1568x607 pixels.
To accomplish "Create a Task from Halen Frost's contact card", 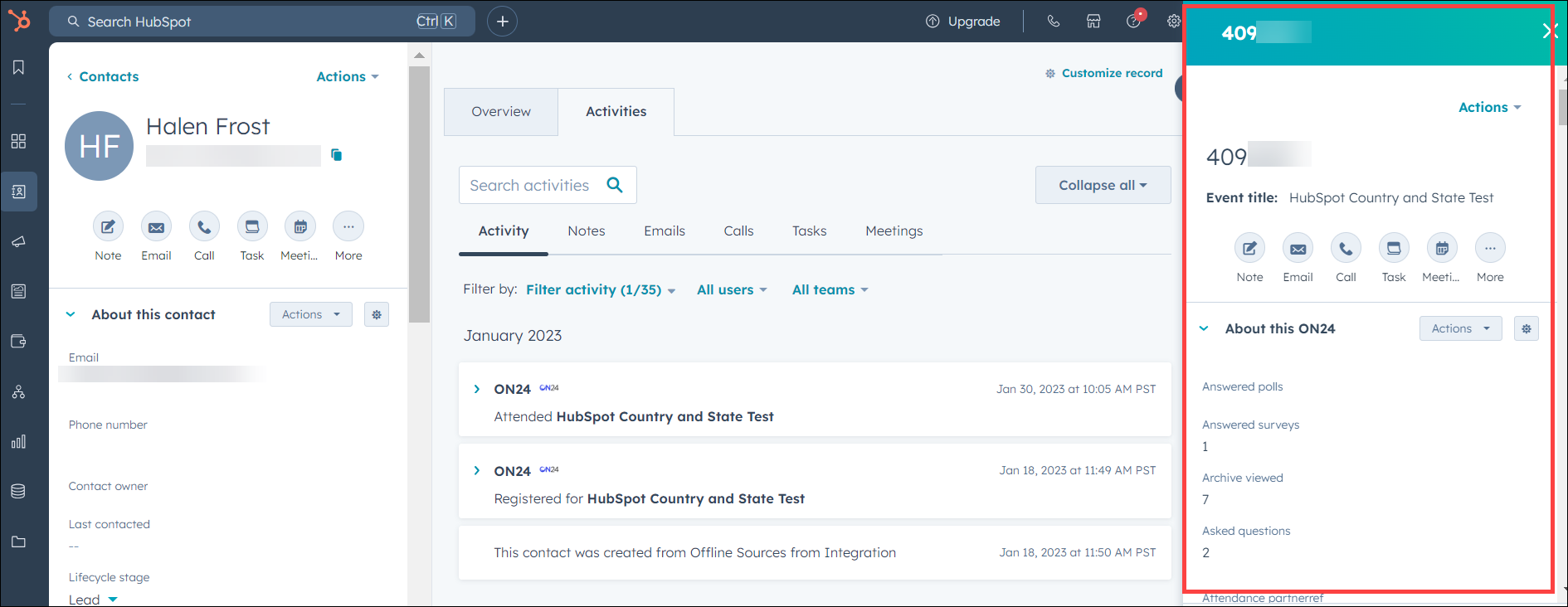I will (x=252, y=226).
